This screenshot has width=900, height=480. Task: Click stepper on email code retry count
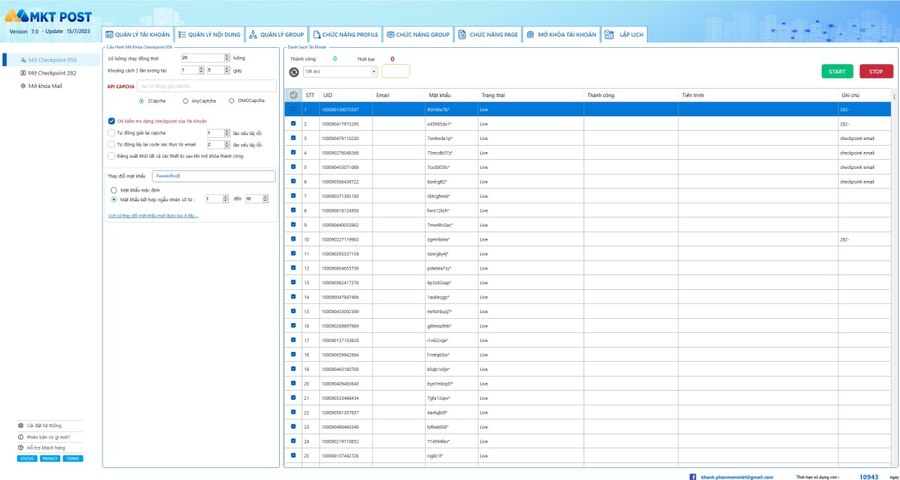click(227, 145)
